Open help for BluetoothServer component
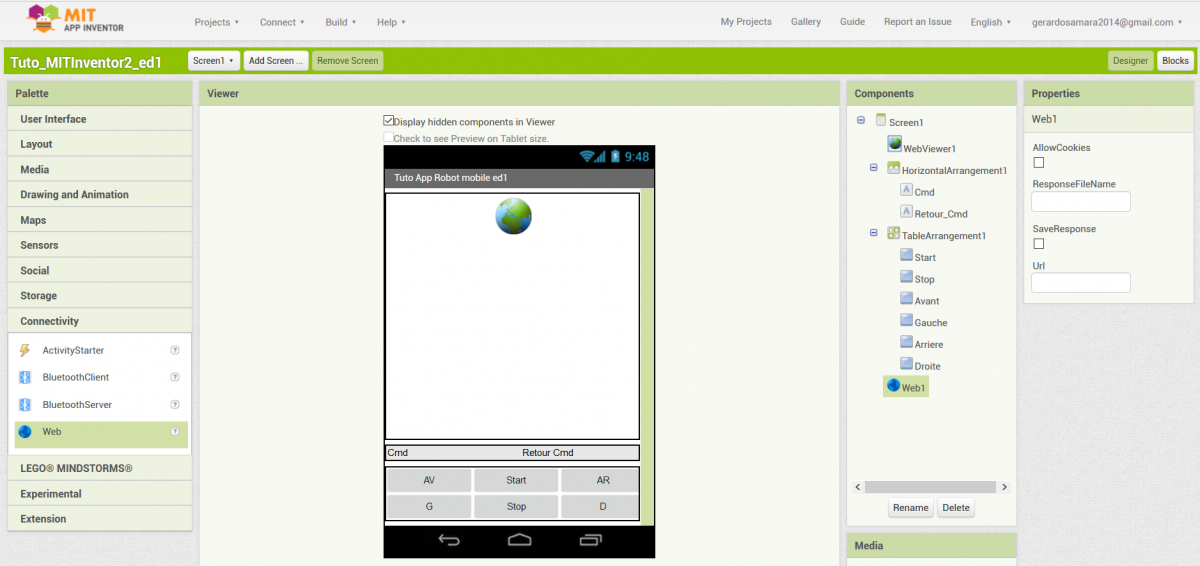1200x566 pixels. pos(175,405)
